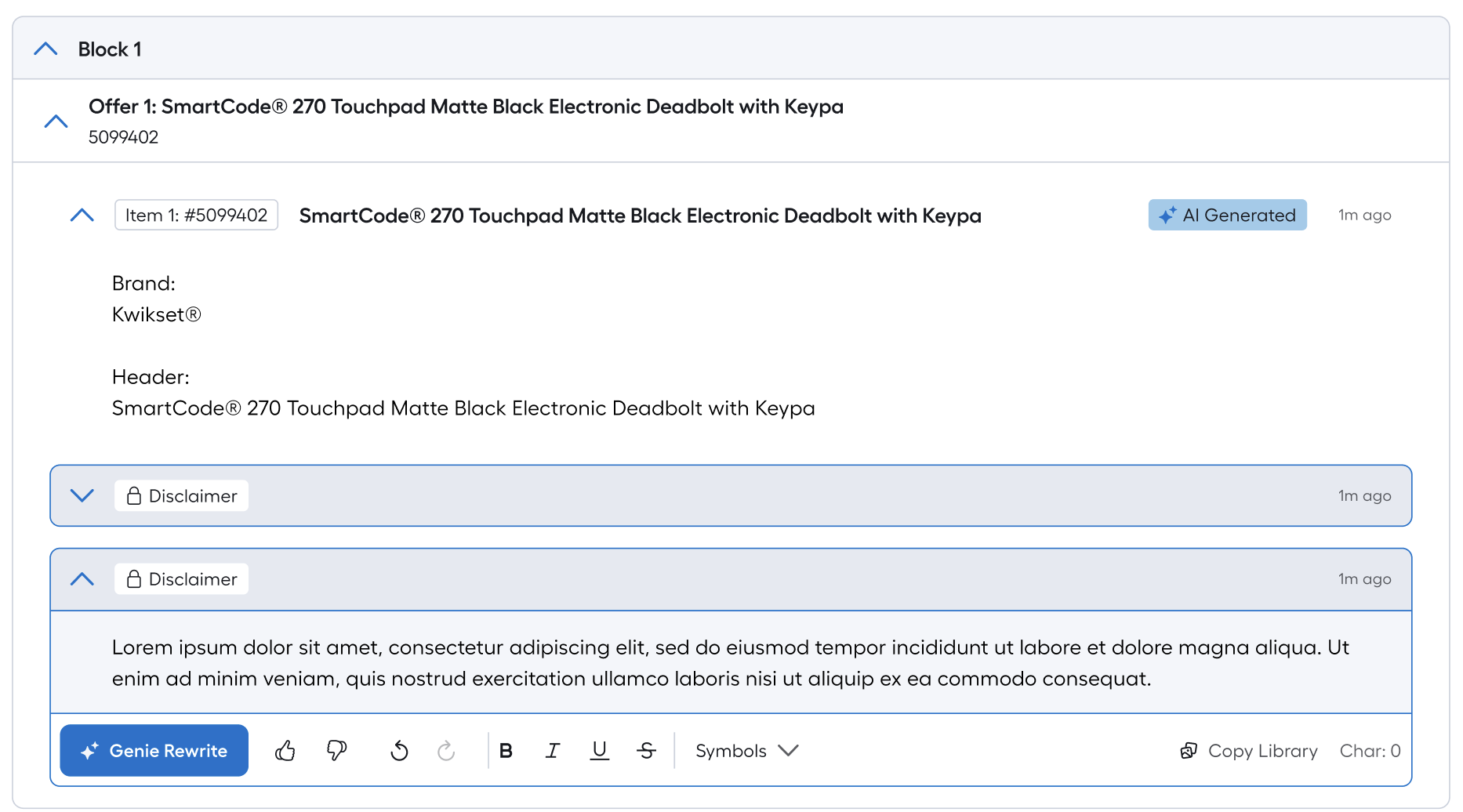
Task: Click the Brand: label
Action: click(x=143, y=283)
